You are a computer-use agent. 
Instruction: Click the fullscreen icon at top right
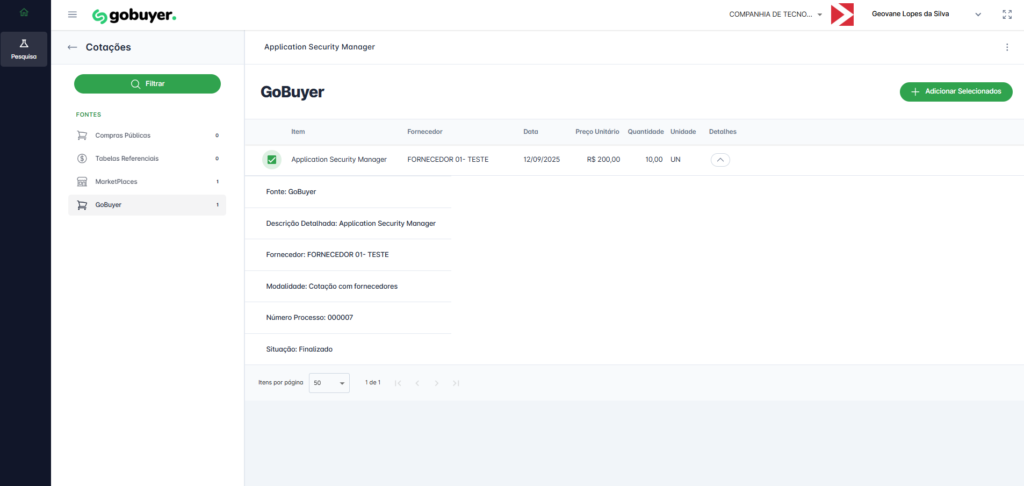[1007, 15]
